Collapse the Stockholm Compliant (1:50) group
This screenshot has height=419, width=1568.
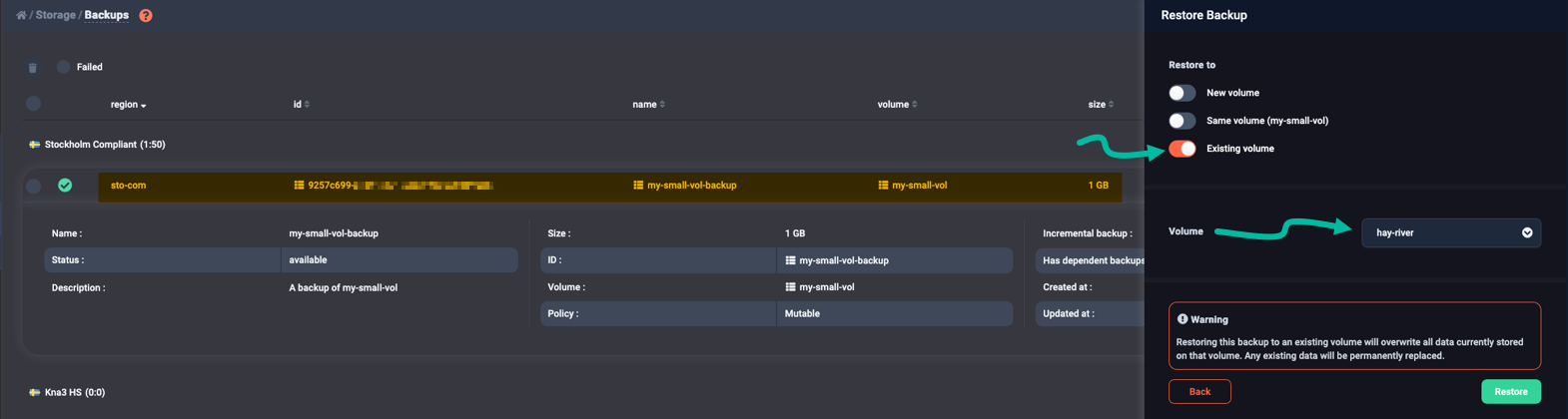(x=105, y=145)
